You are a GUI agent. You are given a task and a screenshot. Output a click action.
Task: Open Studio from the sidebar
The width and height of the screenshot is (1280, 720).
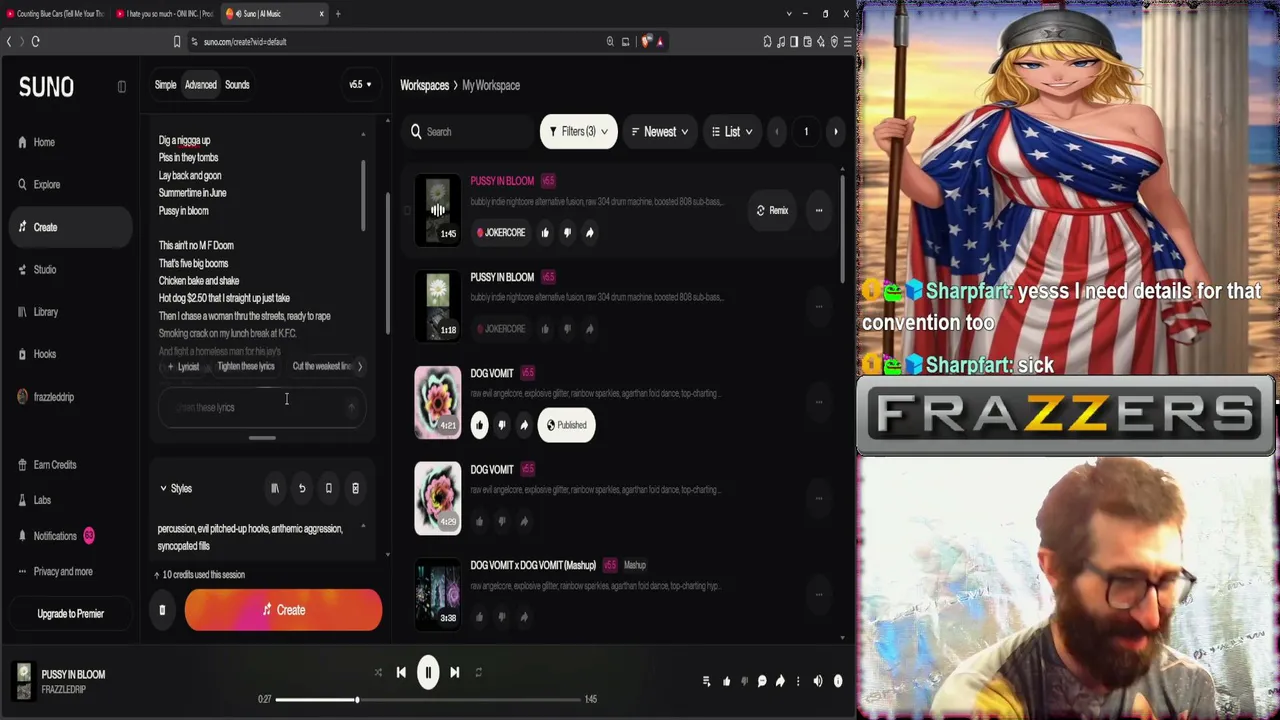point(44,270)
